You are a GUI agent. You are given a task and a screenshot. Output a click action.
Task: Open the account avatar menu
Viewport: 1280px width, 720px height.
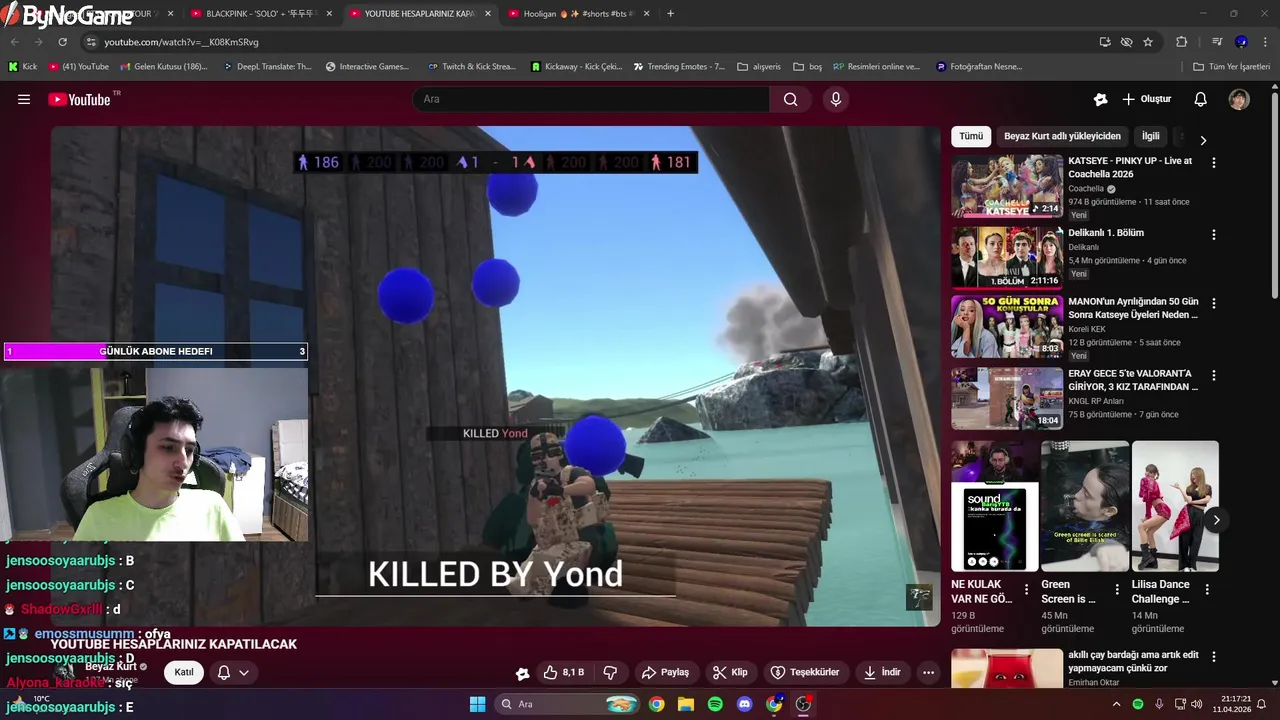(x=1239, y=99)
